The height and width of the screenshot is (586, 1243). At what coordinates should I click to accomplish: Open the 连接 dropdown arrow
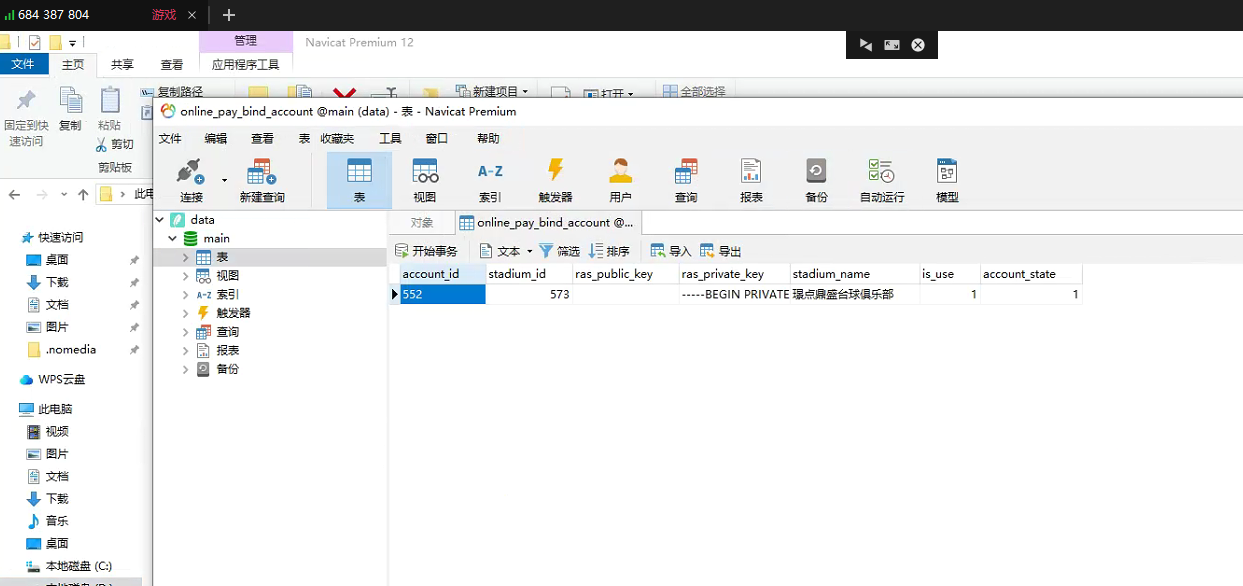point(224,180)
